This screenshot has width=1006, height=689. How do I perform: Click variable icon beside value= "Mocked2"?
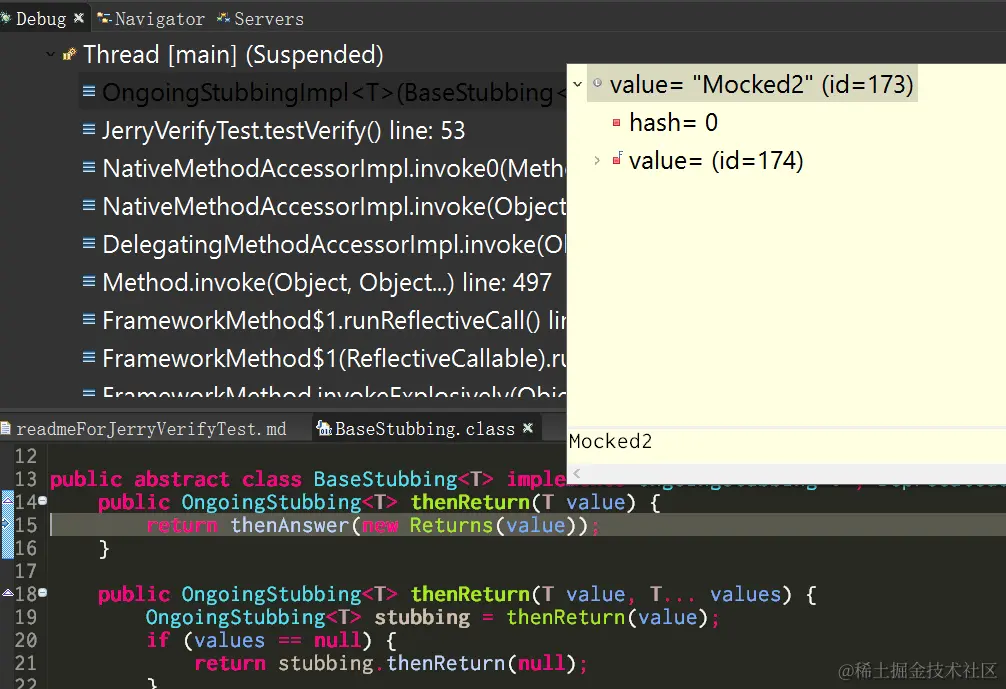[x=597, y=83]
